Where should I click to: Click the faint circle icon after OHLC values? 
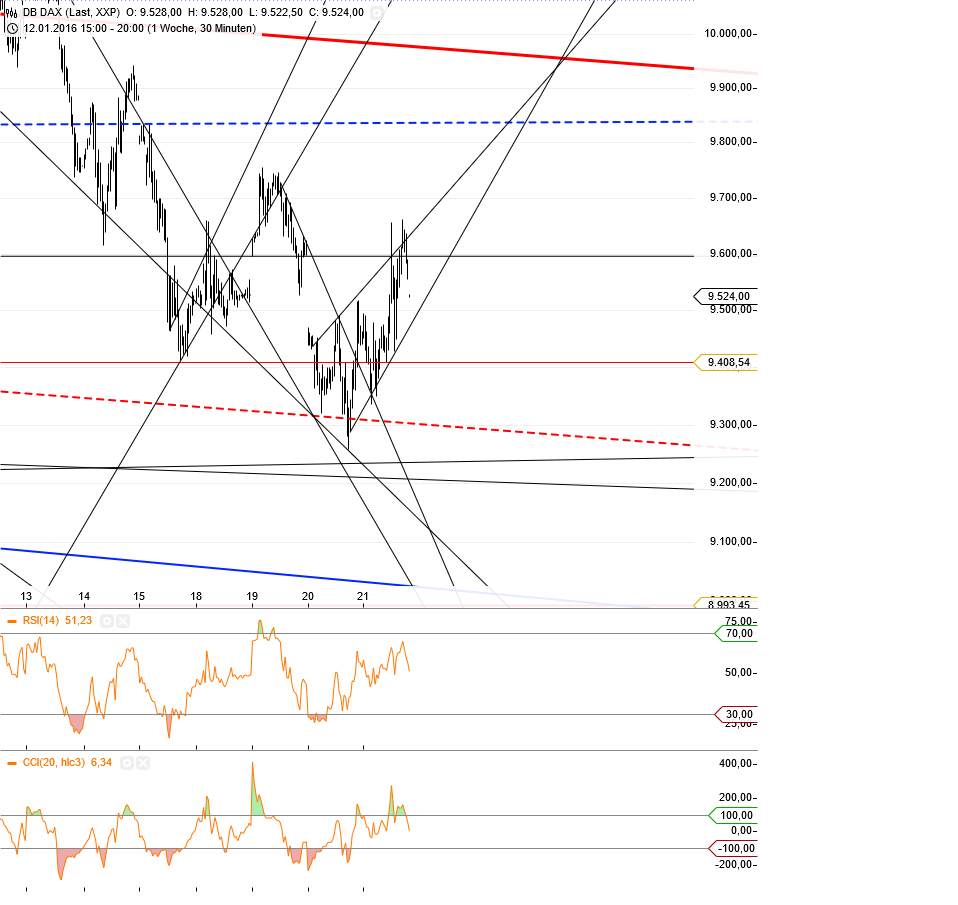tap(376, 13)
